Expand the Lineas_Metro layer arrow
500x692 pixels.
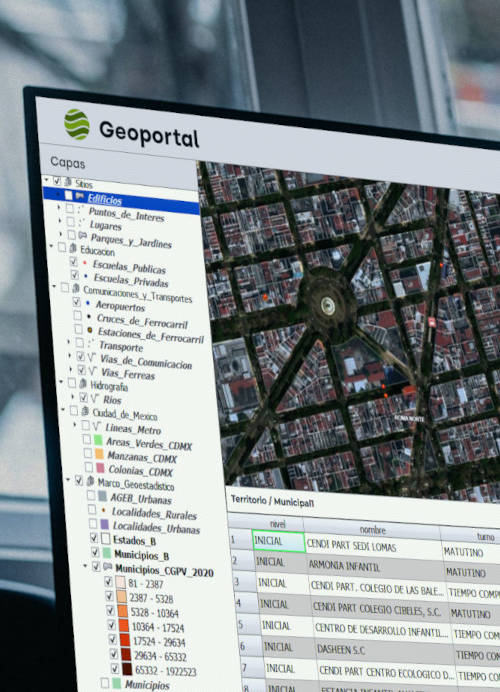[75, 425]
